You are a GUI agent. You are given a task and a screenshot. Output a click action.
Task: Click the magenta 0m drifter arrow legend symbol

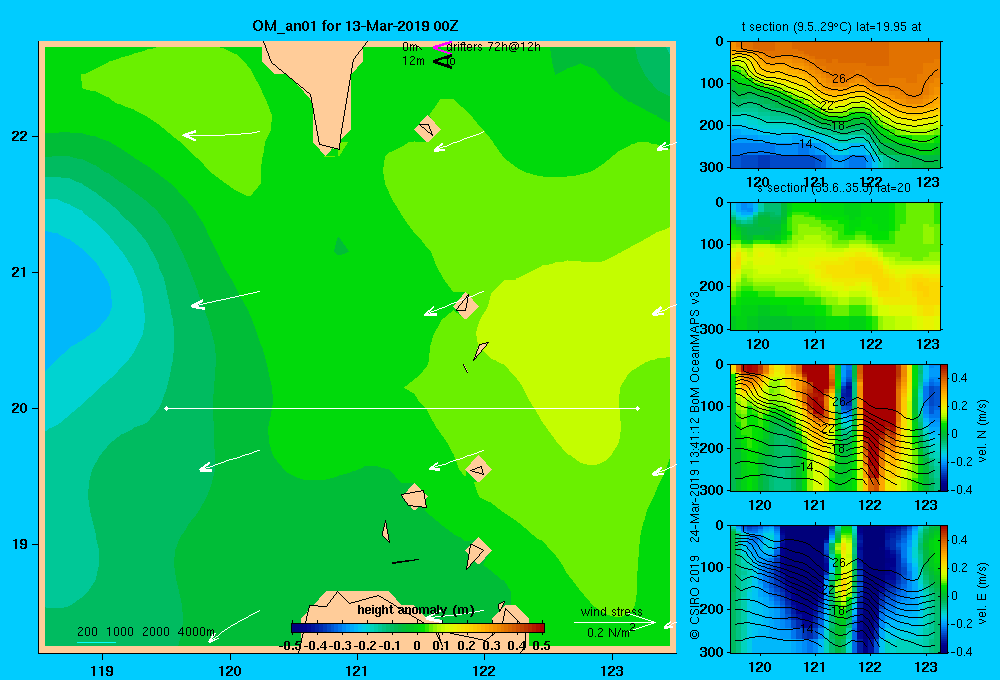[x=441, y=47]
